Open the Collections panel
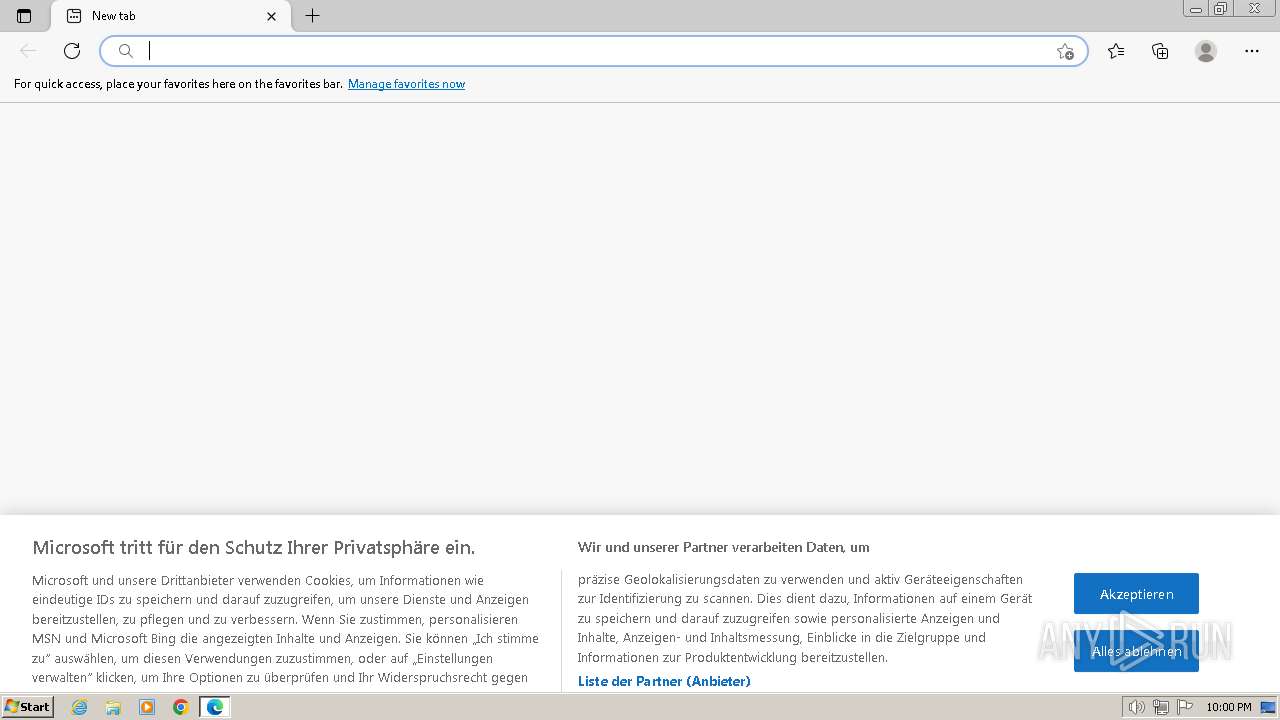Image resolution: width=1280 pixels, height=720 pixels. coord(1160,51)
